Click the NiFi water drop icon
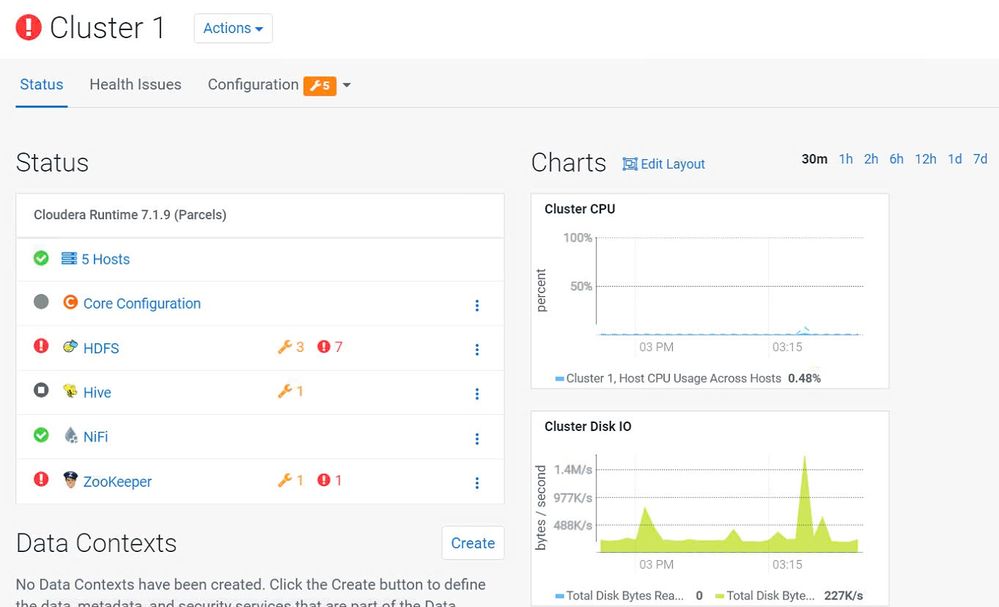This screenshot has height=607, width=999. 71,435
